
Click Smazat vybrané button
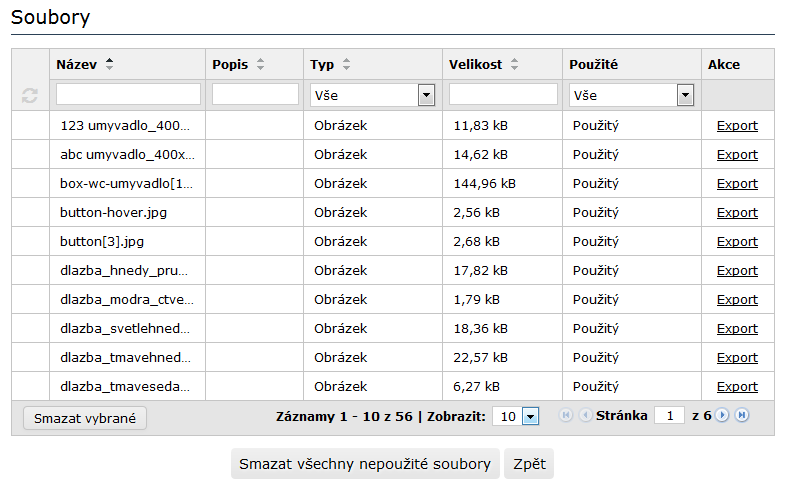pos(84,417)
